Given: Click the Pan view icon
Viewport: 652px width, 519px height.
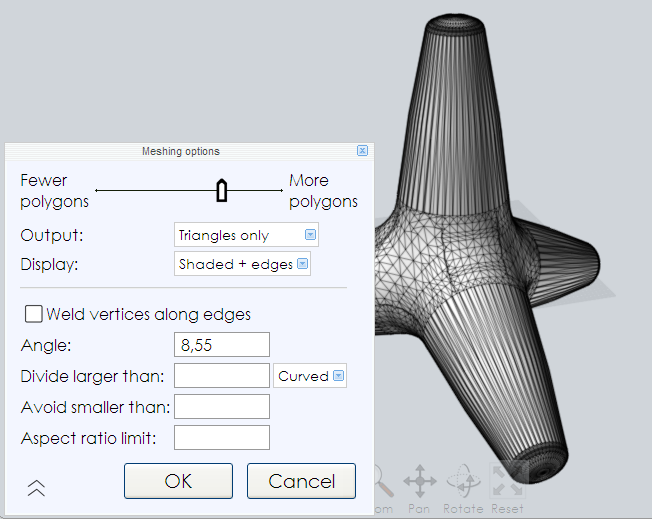Looking at the screenshot, I should pyautogui.click(x=420, y=481).
